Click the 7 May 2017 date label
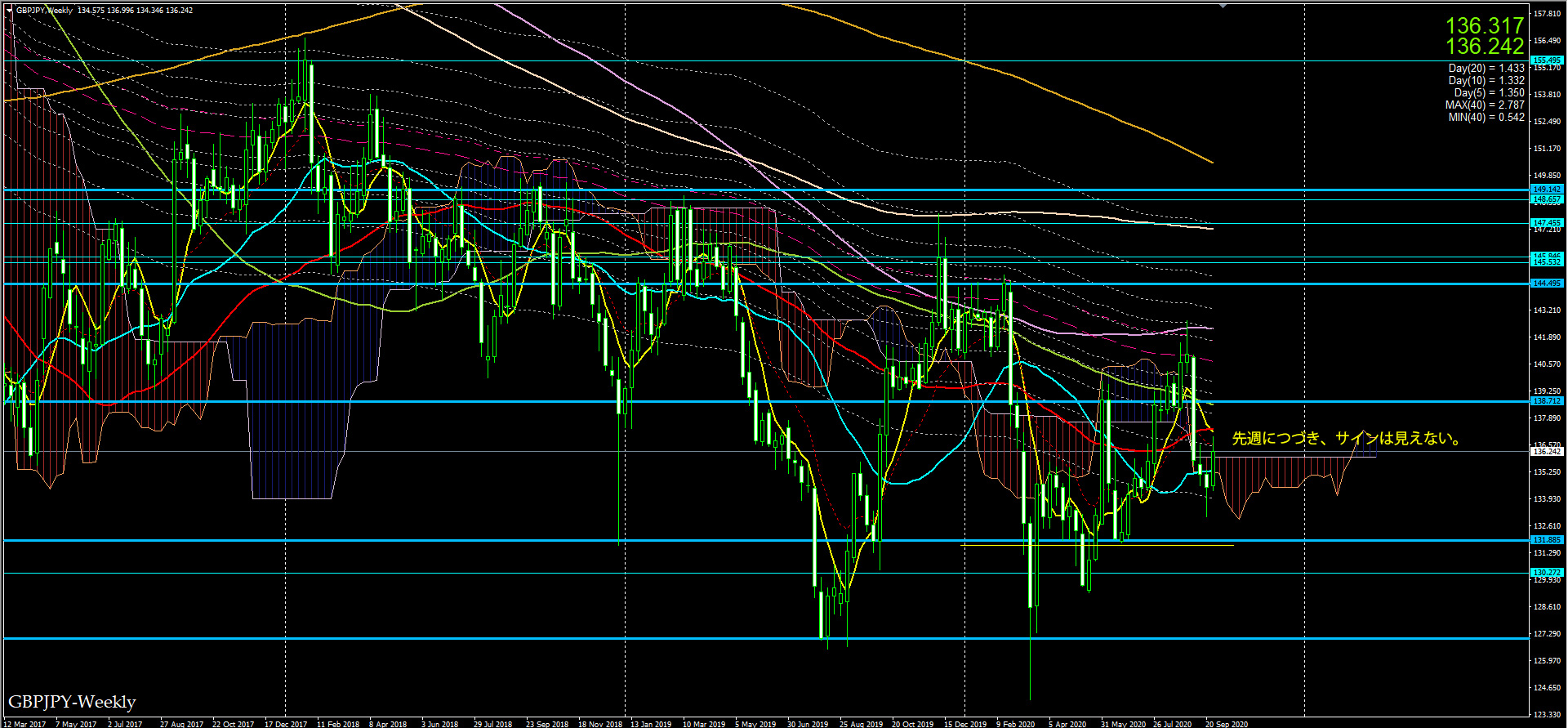1568x728 pixels. click(x=76, y=724)
